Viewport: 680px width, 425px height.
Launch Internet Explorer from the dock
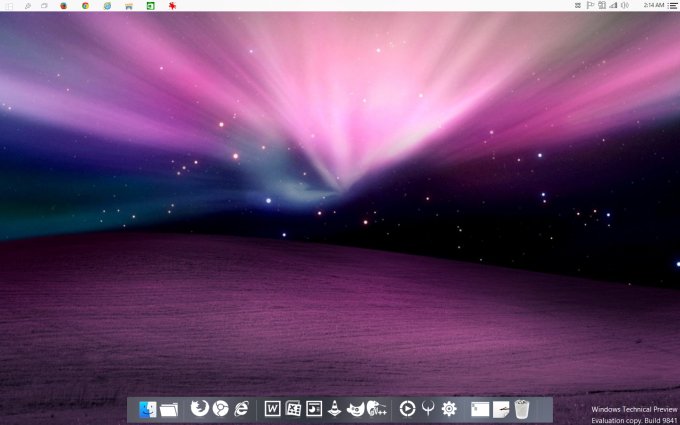[x=241, y=409]
